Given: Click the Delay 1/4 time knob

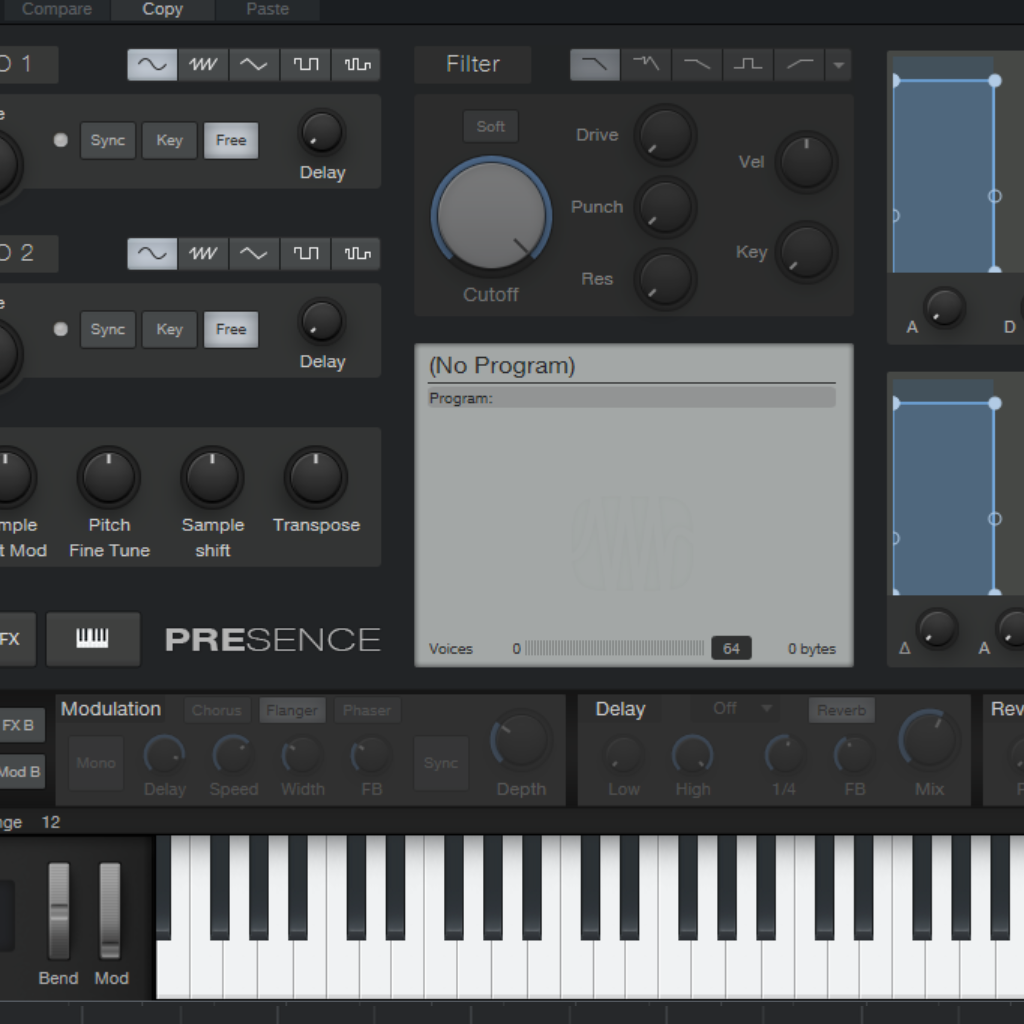Looking at the screenshot, I should [x=784, y=756].
